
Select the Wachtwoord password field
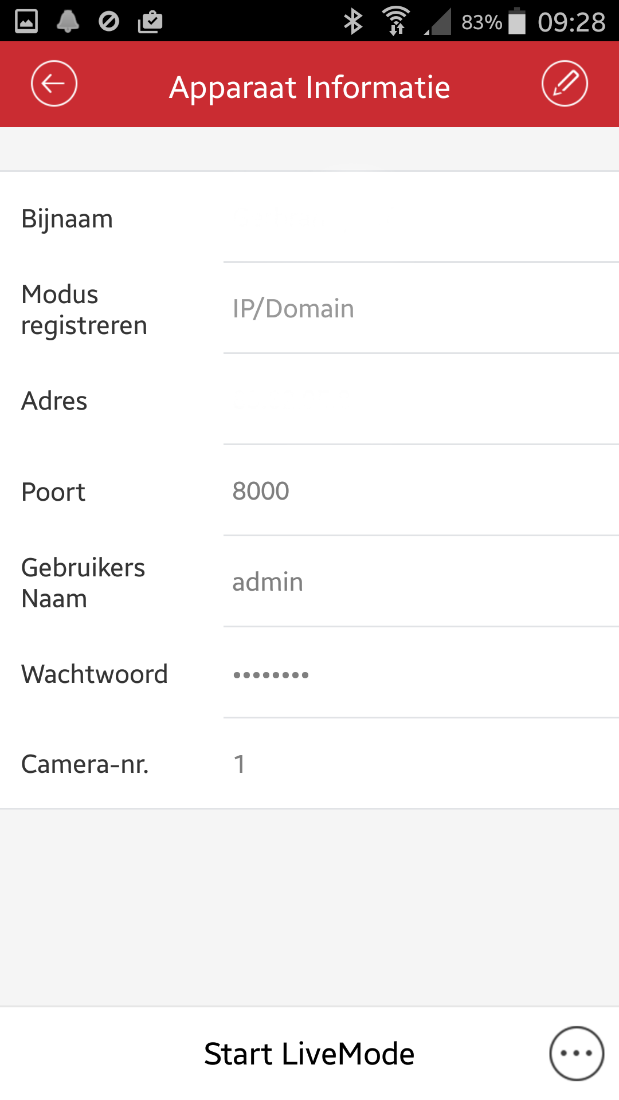421,673
